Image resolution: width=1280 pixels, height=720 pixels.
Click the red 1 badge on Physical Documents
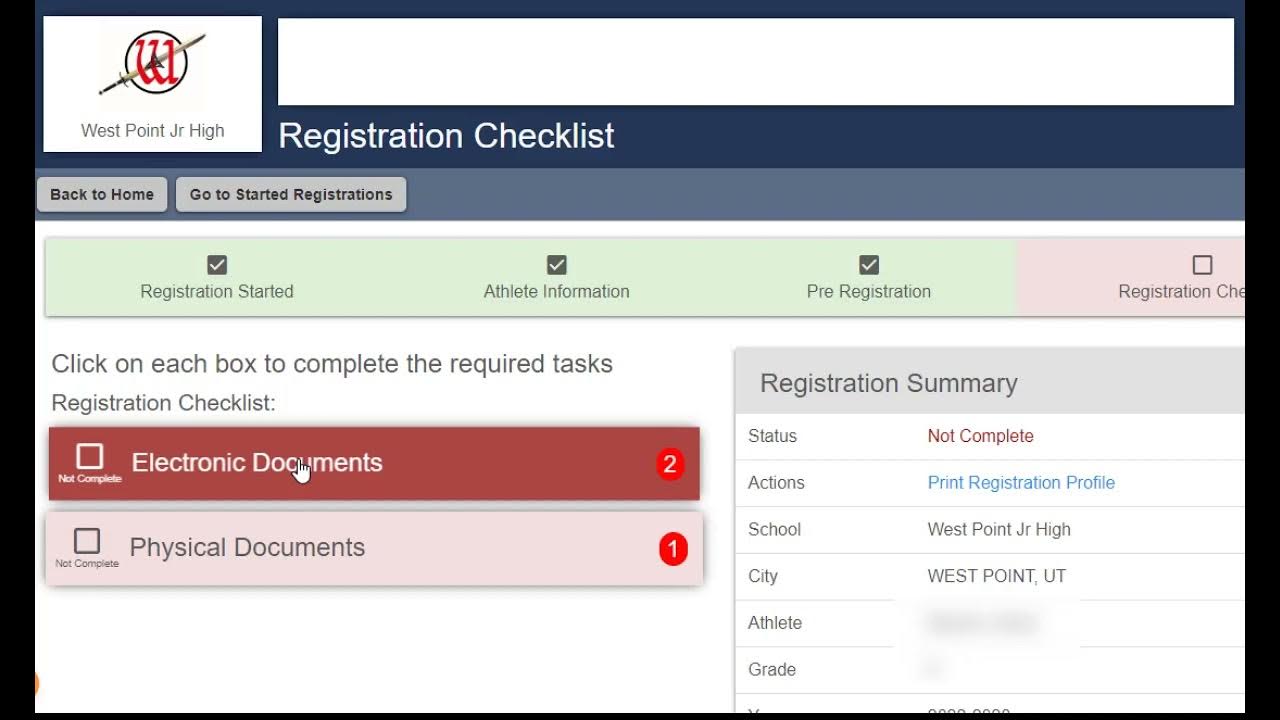click(673, 549)
